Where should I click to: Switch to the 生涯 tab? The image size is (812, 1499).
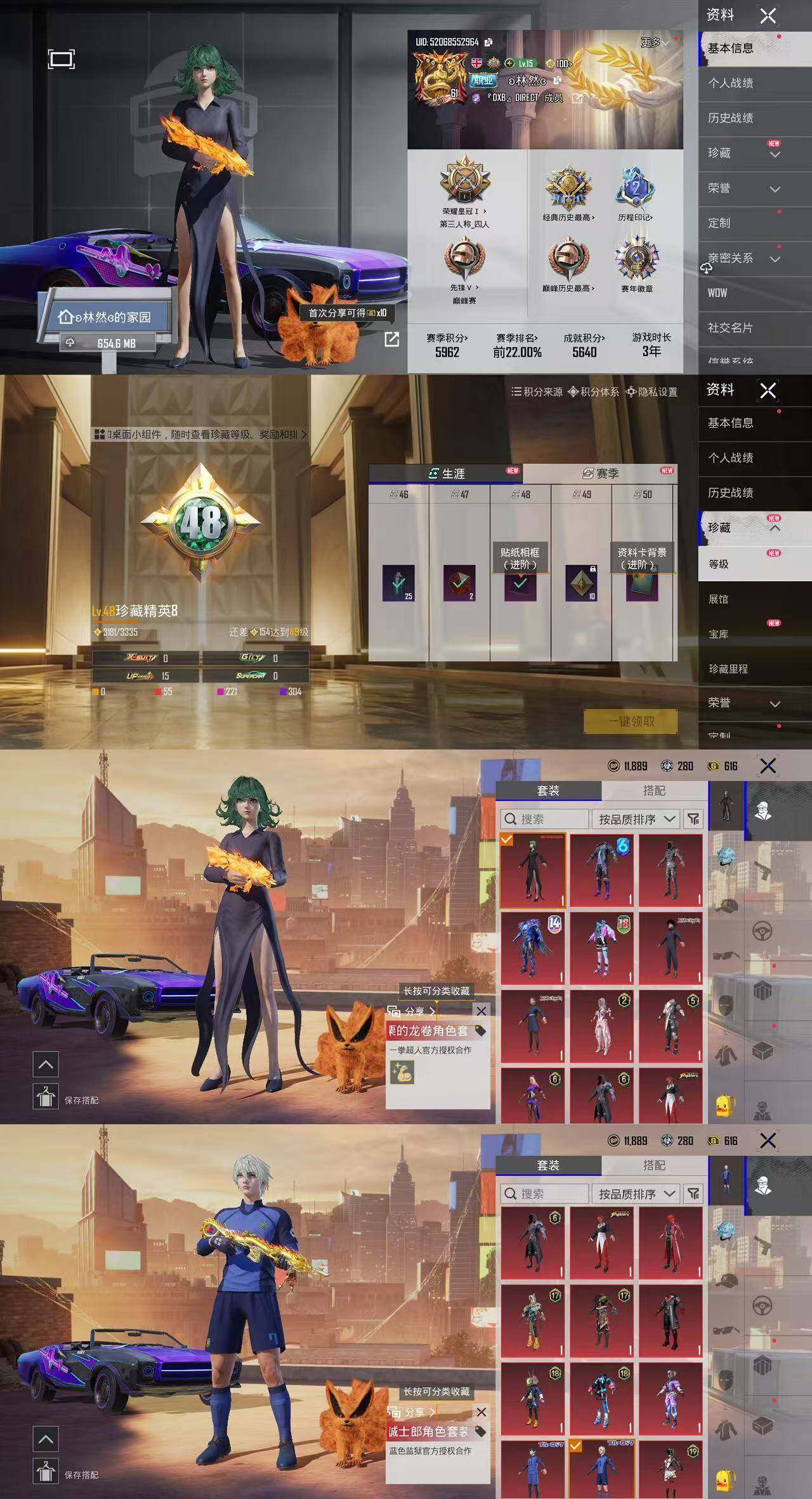tap(446, 473)
